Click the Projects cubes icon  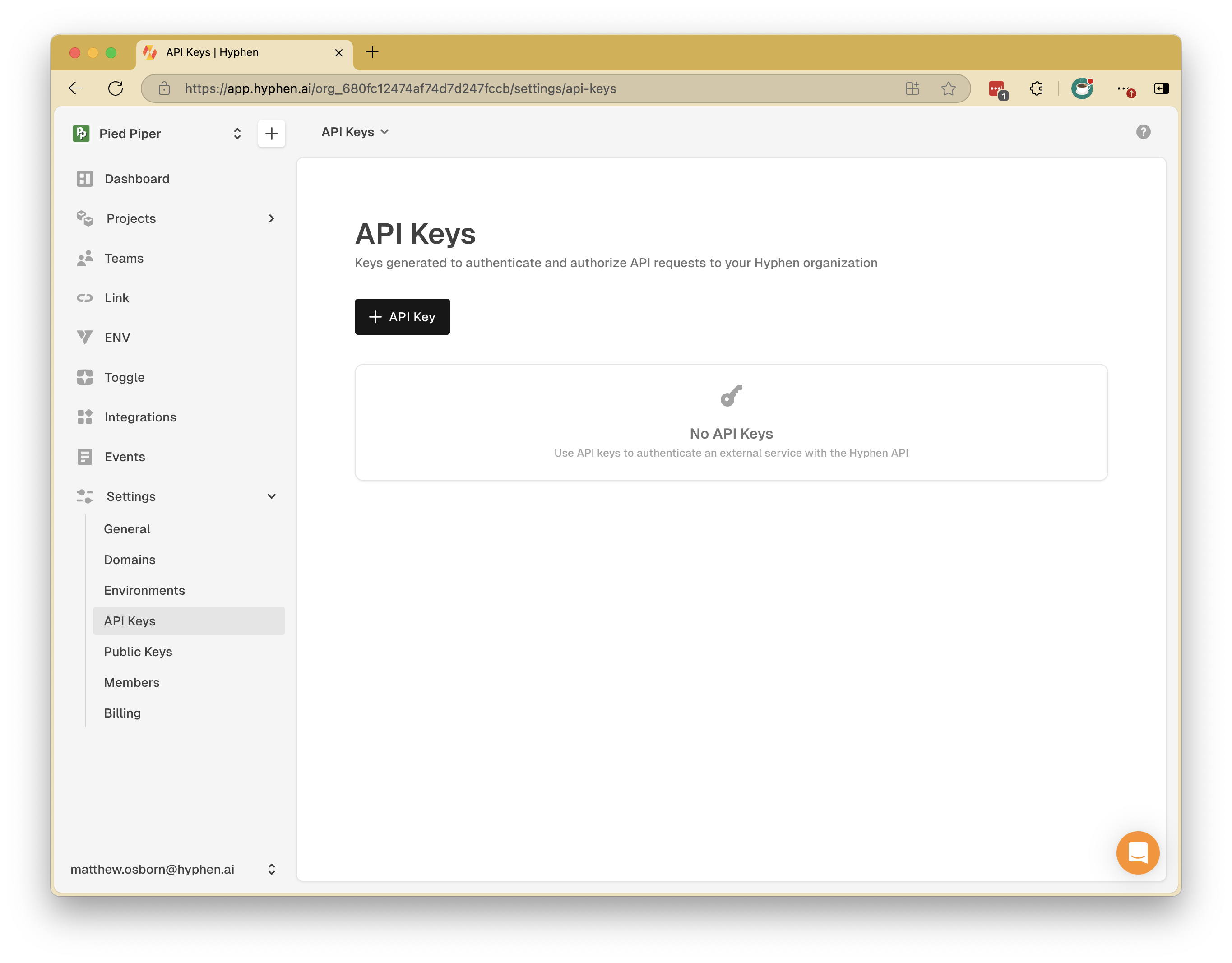point(85,218)
